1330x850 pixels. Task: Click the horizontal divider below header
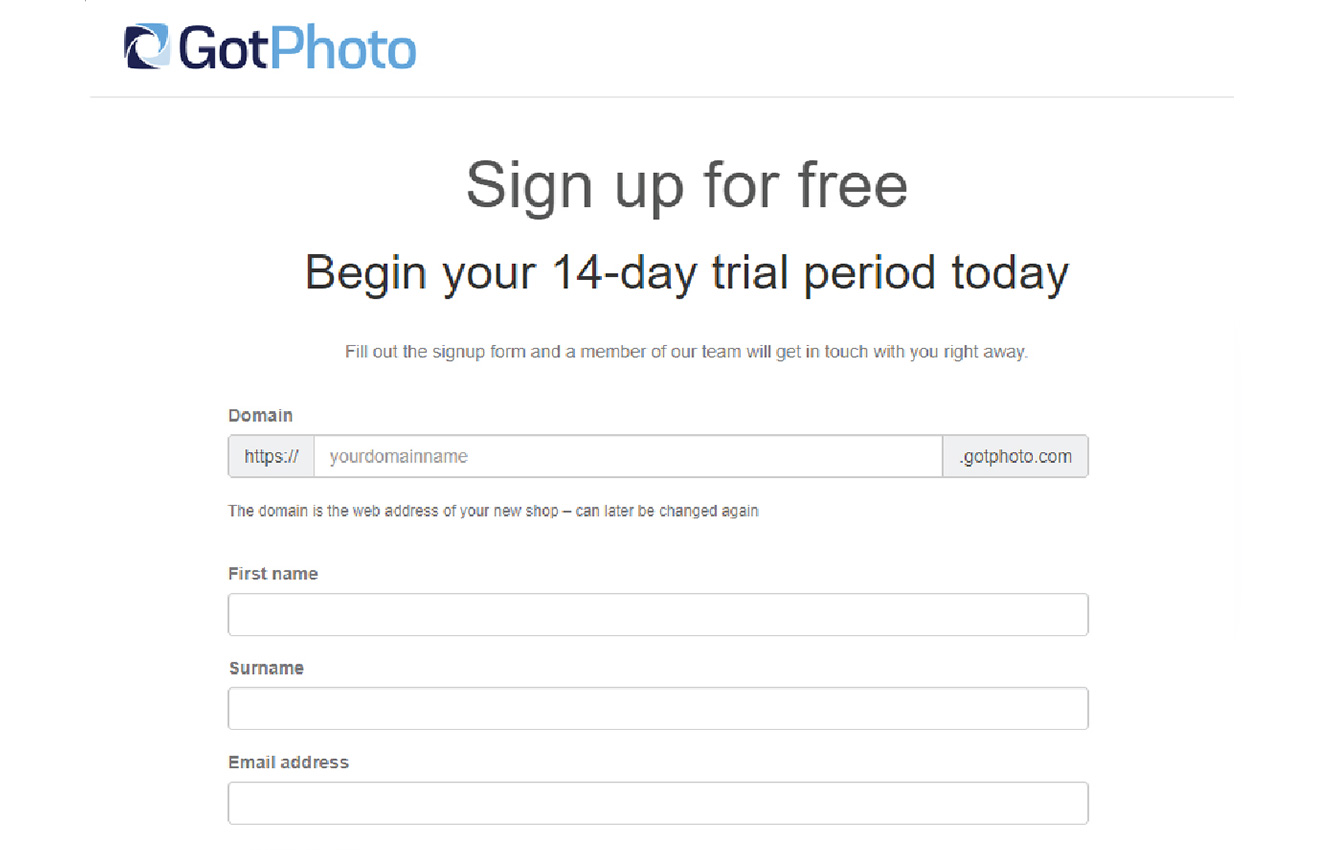coord(662,97)
